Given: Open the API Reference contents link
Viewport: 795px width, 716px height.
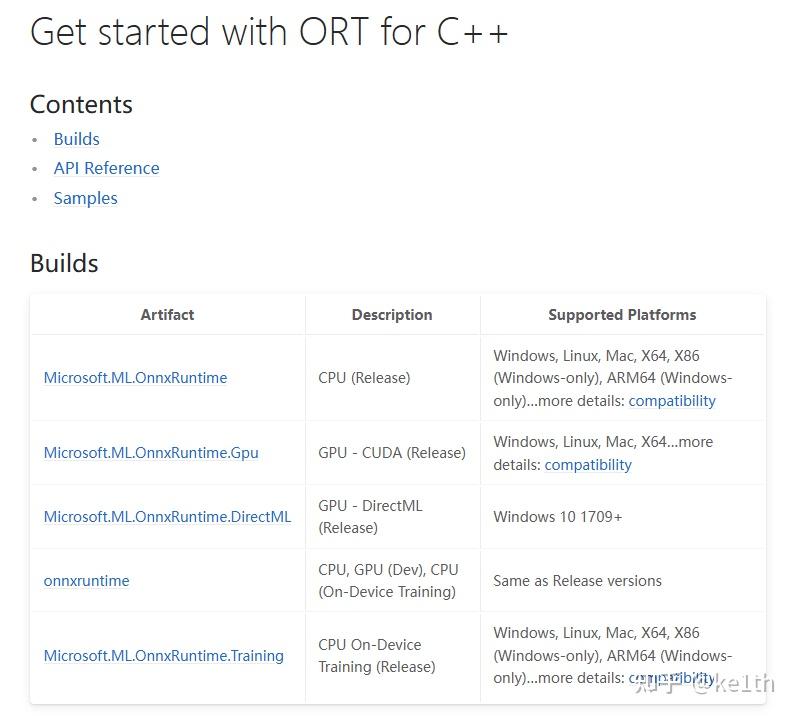Looking at the screenshot, I should [x=106, y=168].
